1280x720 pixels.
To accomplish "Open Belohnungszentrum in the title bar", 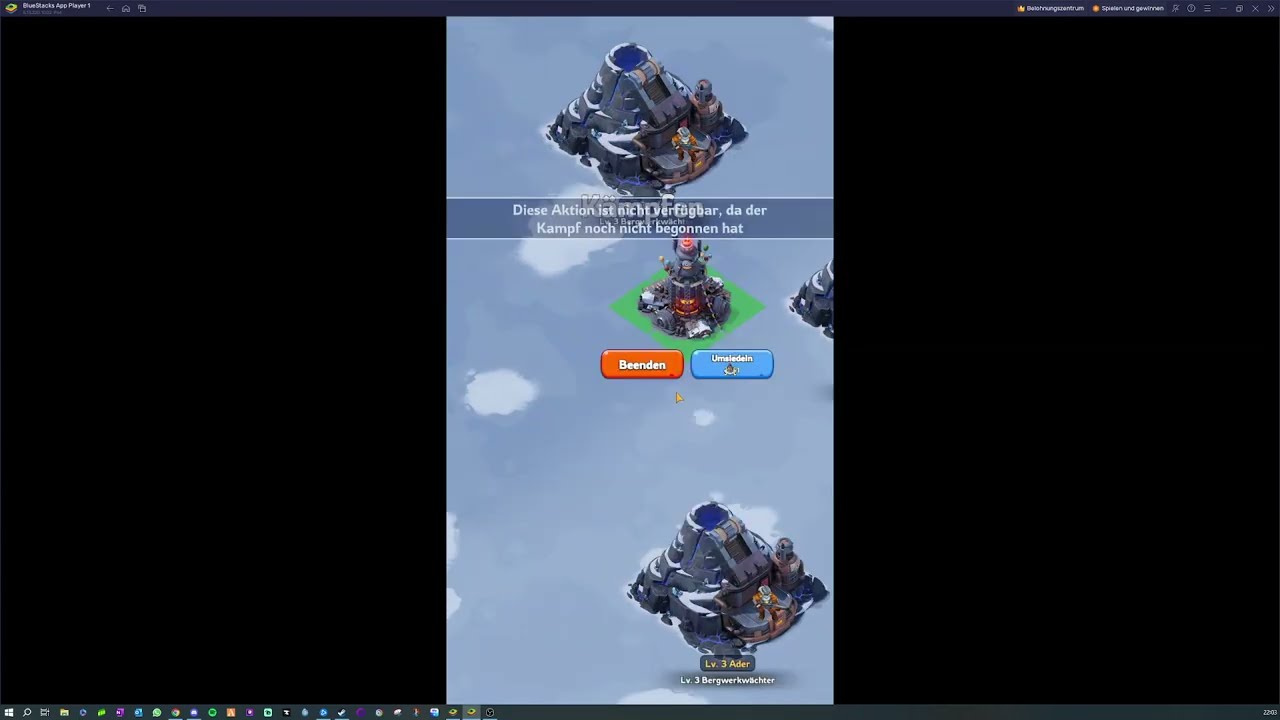I will tap(1050, 8).
